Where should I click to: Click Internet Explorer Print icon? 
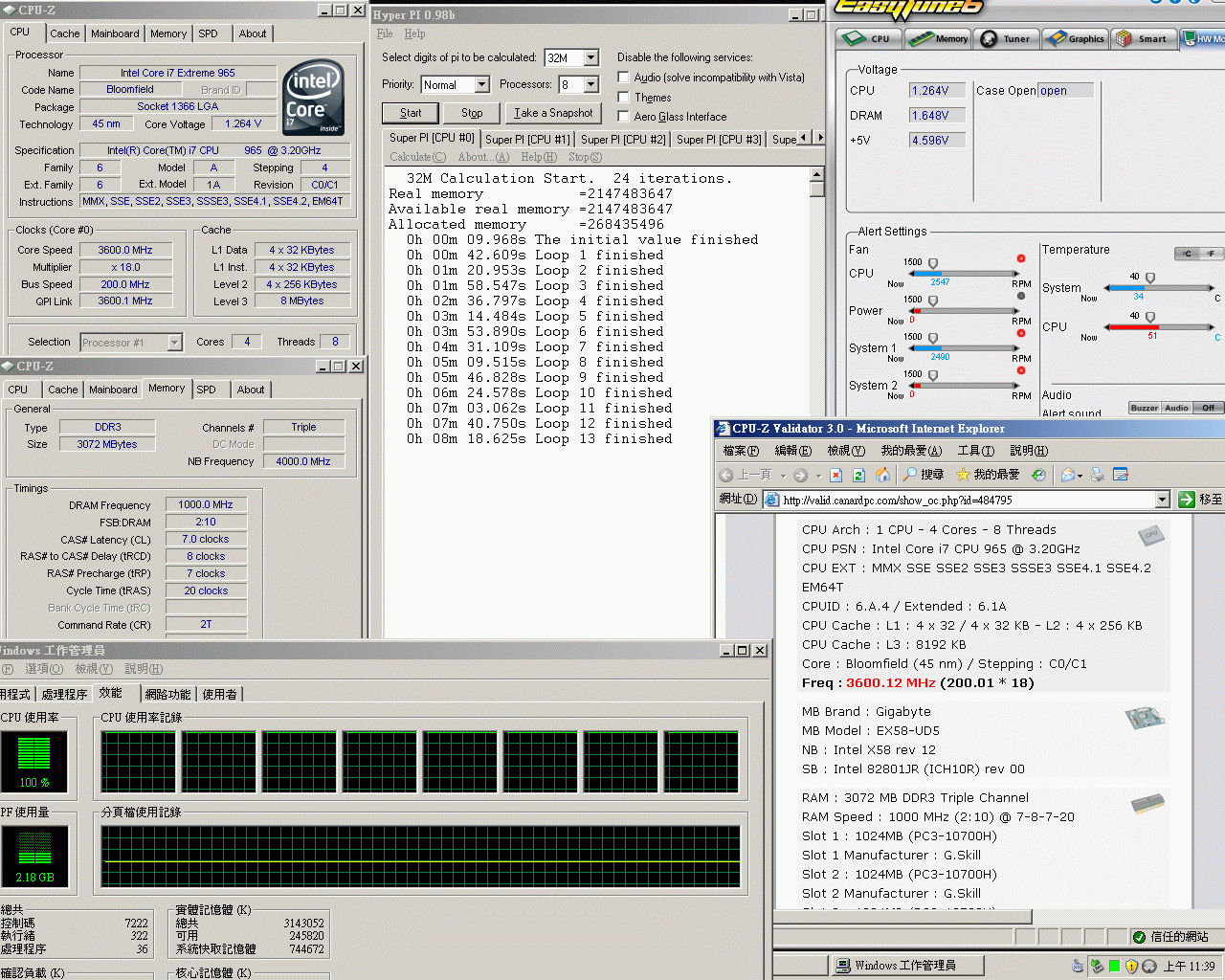1098,475
